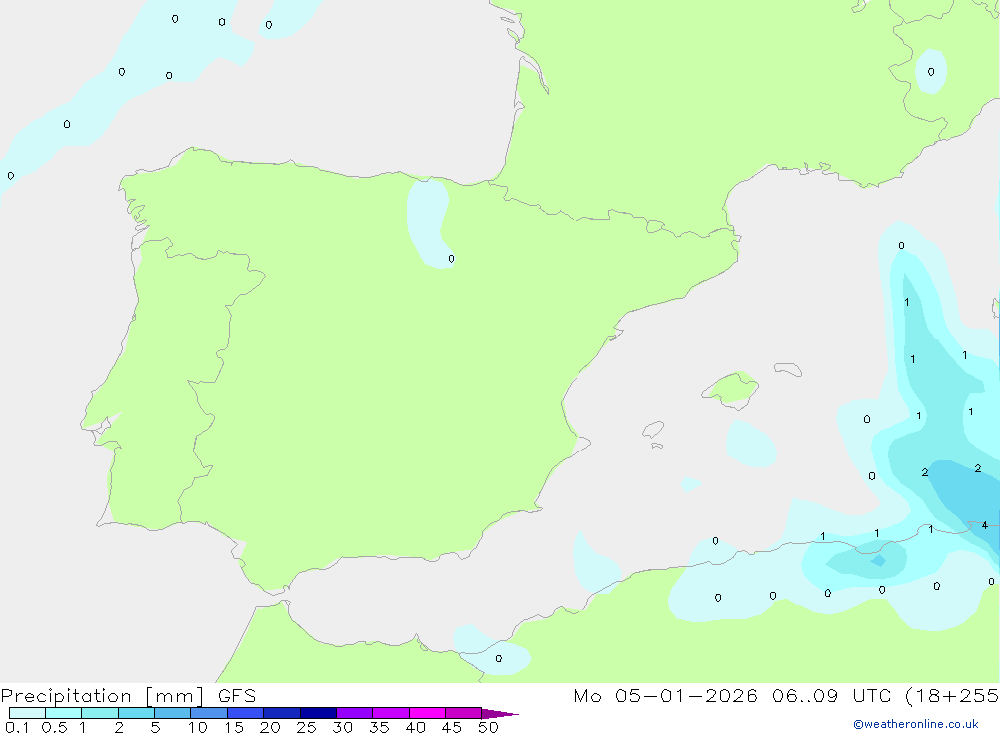Image resolution: width=1000 pixels, height=733 pixels.
Task: Click the legend scale label "50"
Action: click(x=488, y=727)
